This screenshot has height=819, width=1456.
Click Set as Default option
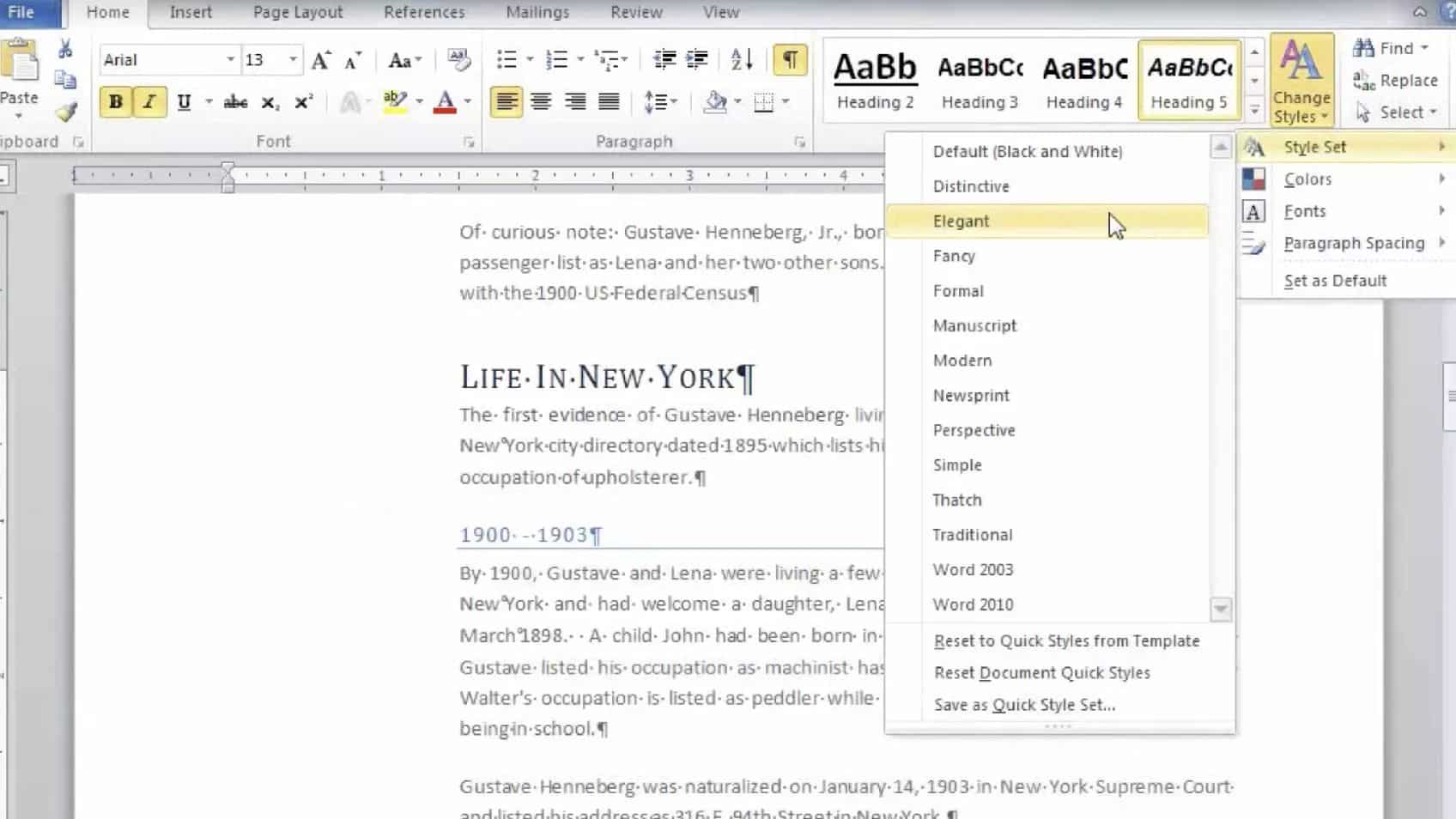click(x=1335, y=280)
